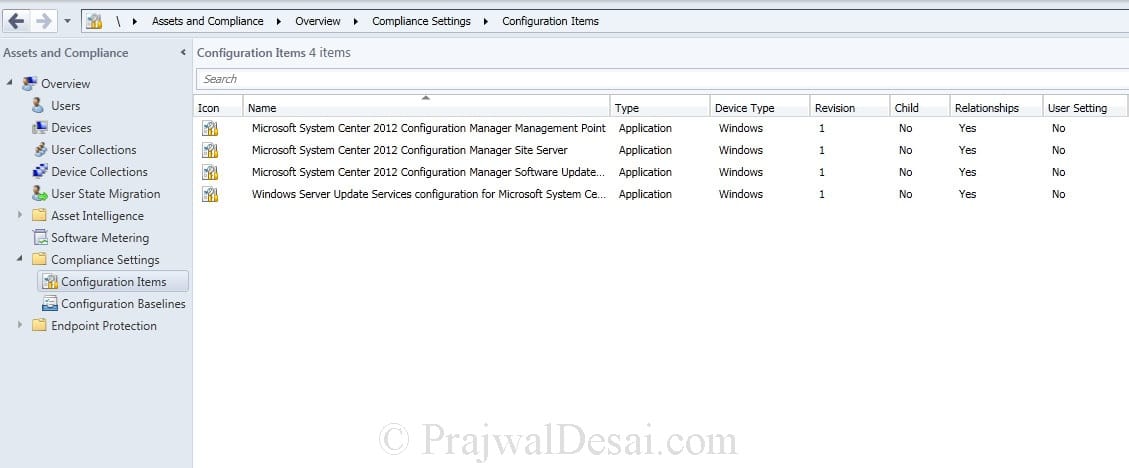
Task: Click the Management Point row icon
Action: pyautogui.click(x=210, y=128)
